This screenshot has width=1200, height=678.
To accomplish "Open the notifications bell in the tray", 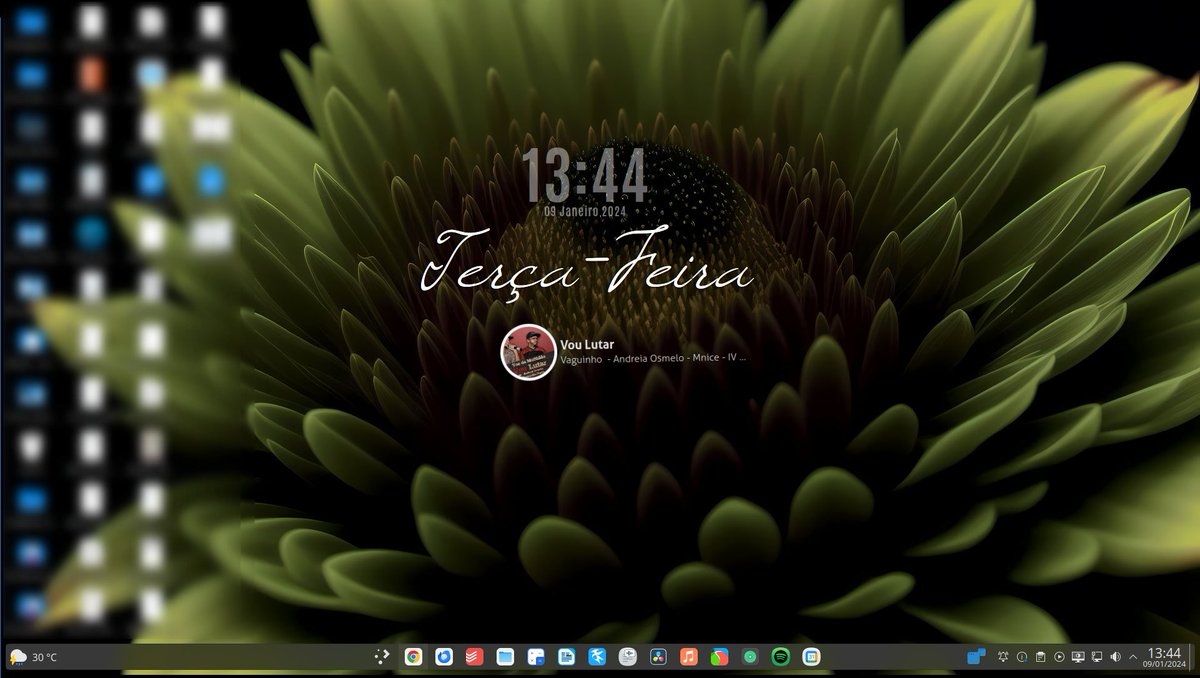I will [1003, 657].
